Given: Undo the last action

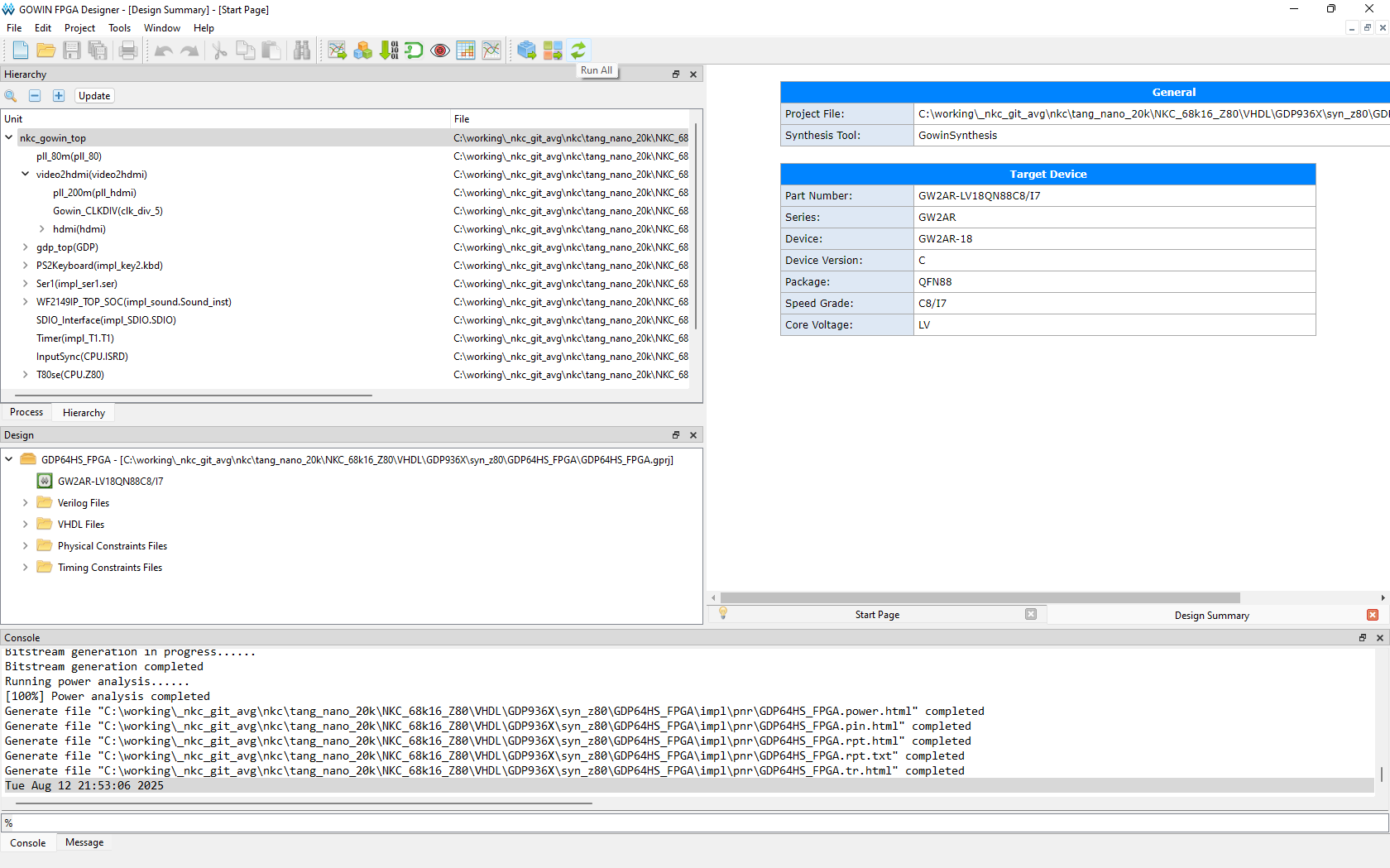Looking at the screenshot, I should tap(164, 50).
